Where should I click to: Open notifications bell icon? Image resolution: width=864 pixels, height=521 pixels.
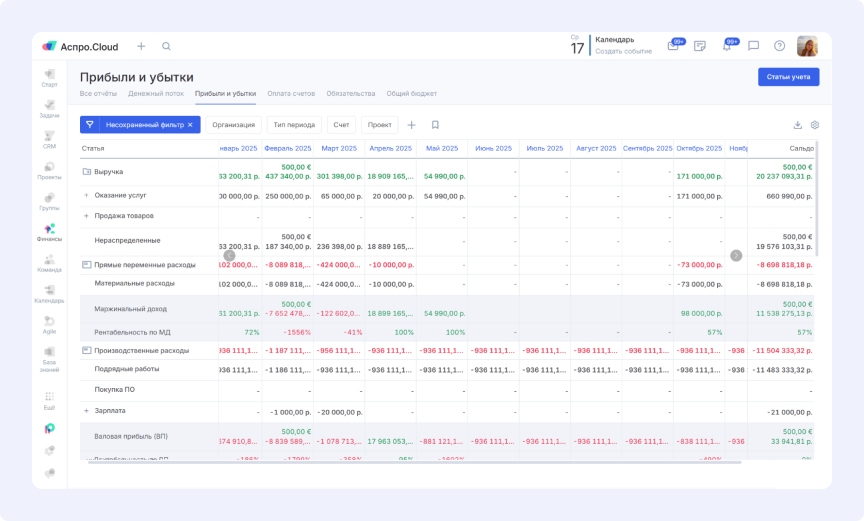pyautogui.click(x=727, y=46)
